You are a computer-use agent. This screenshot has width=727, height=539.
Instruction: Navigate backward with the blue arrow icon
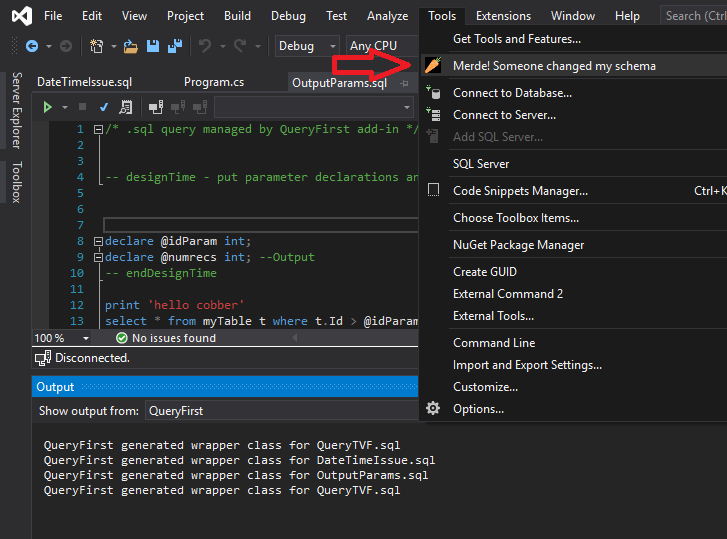click(x=32, y=46)
